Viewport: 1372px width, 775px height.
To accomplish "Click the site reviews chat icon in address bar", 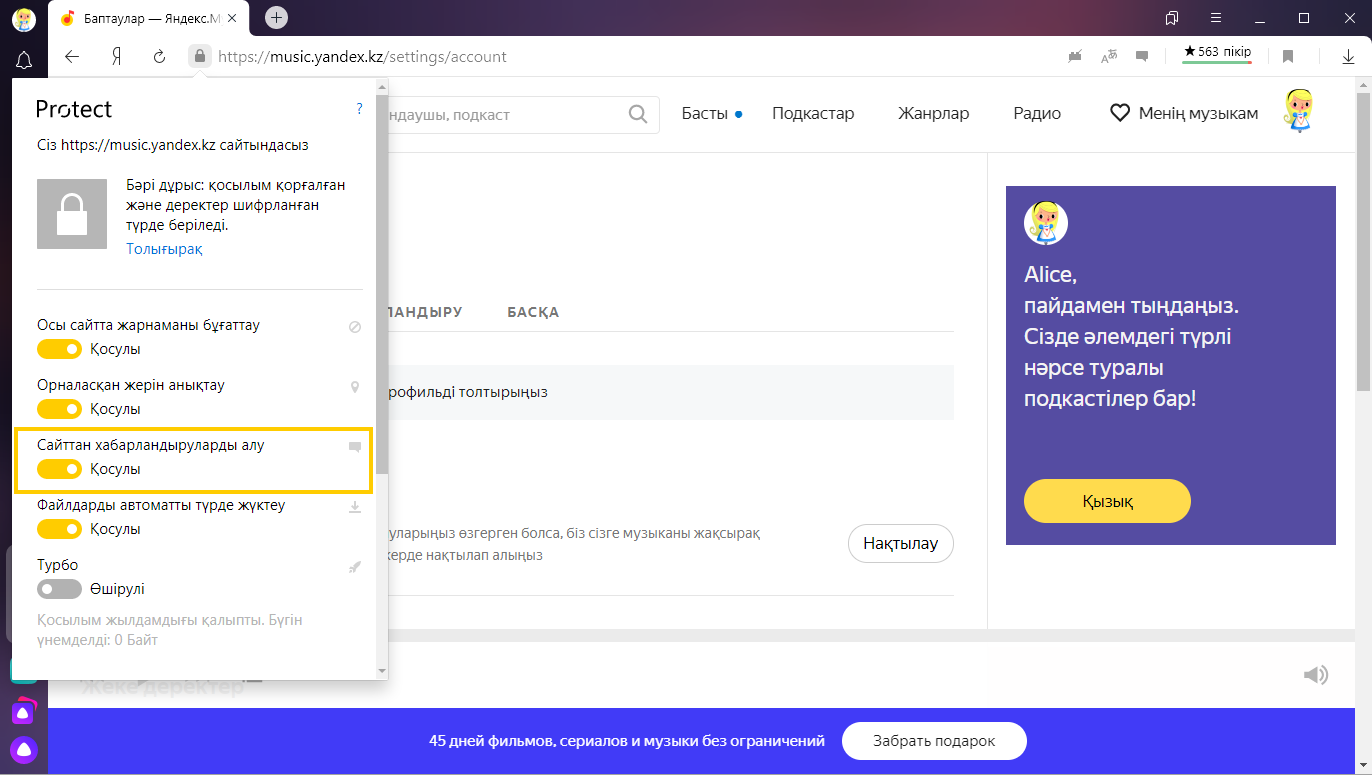I will pos(1142,57).
